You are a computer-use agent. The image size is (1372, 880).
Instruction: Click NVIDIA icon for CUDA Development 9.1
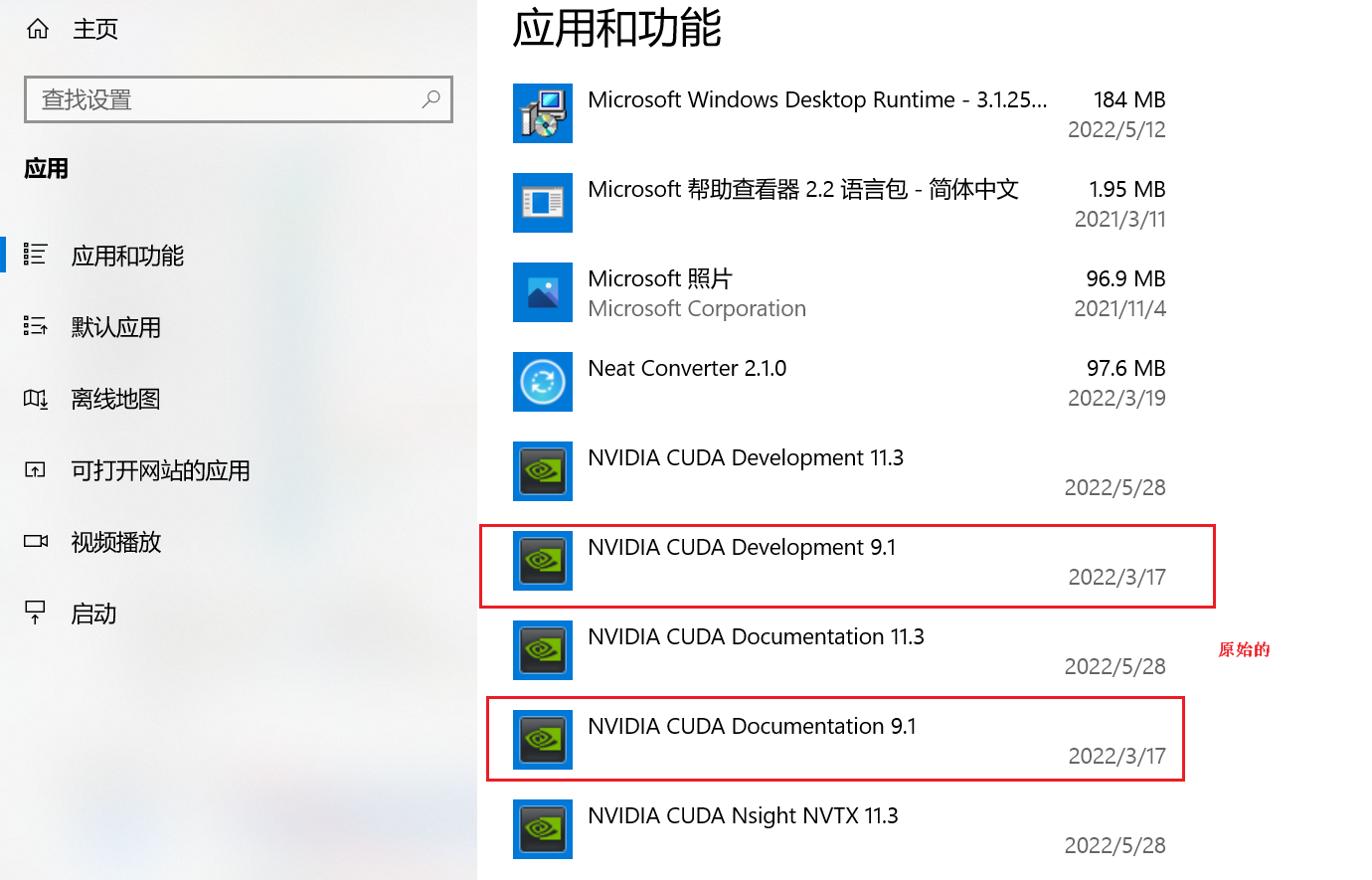[543, 561]
